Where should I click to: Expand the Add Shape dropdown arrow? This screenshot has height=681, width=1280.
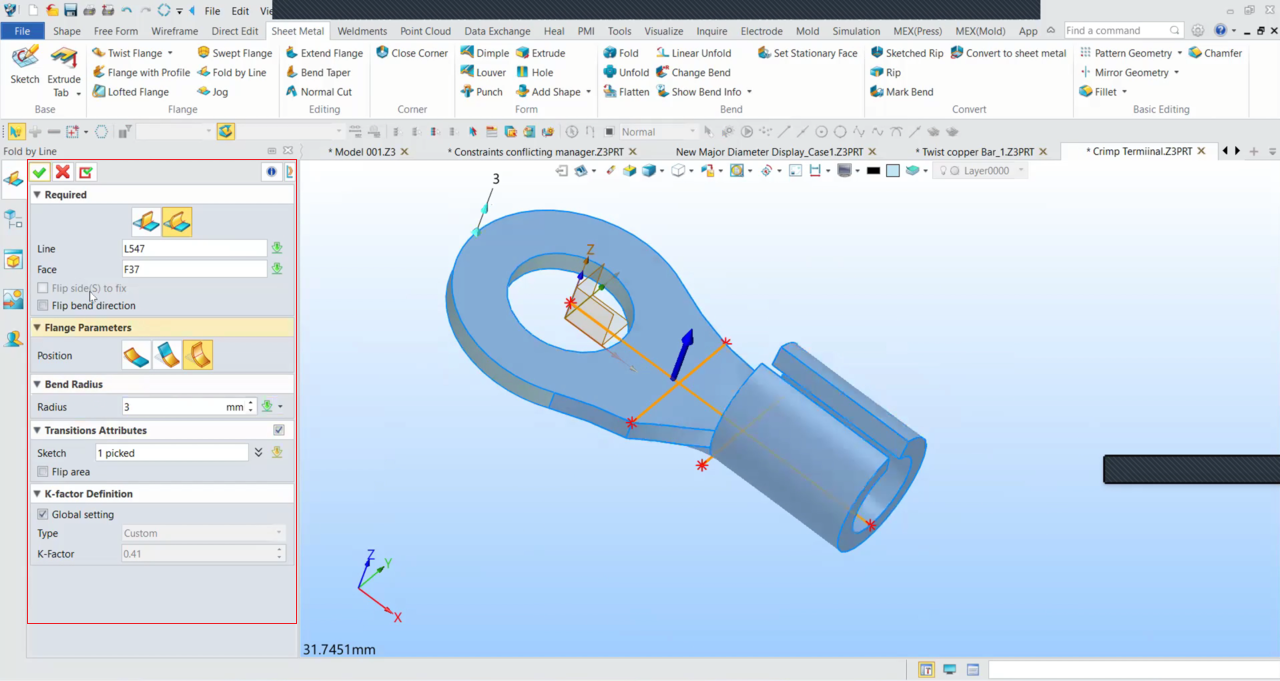(x=588, y=92)
